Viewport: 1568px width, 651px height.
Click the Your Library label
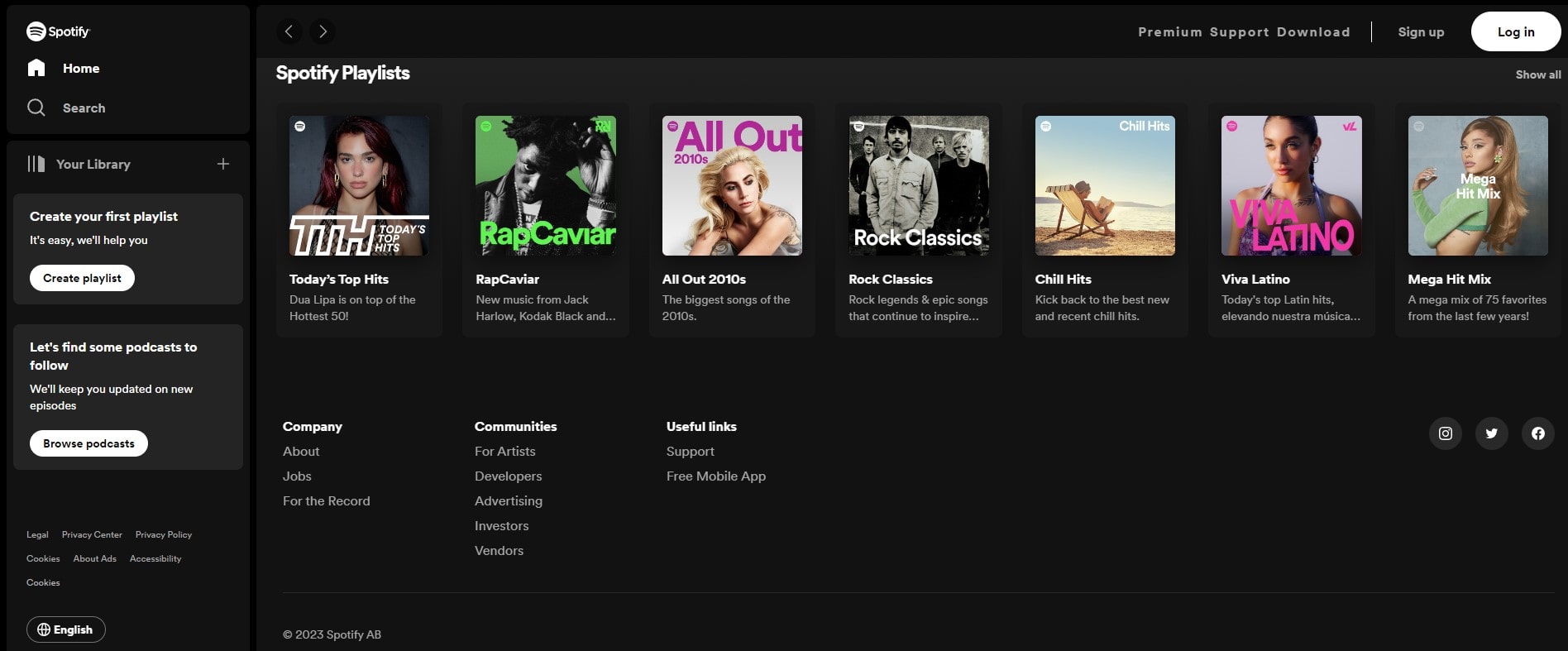93,165
